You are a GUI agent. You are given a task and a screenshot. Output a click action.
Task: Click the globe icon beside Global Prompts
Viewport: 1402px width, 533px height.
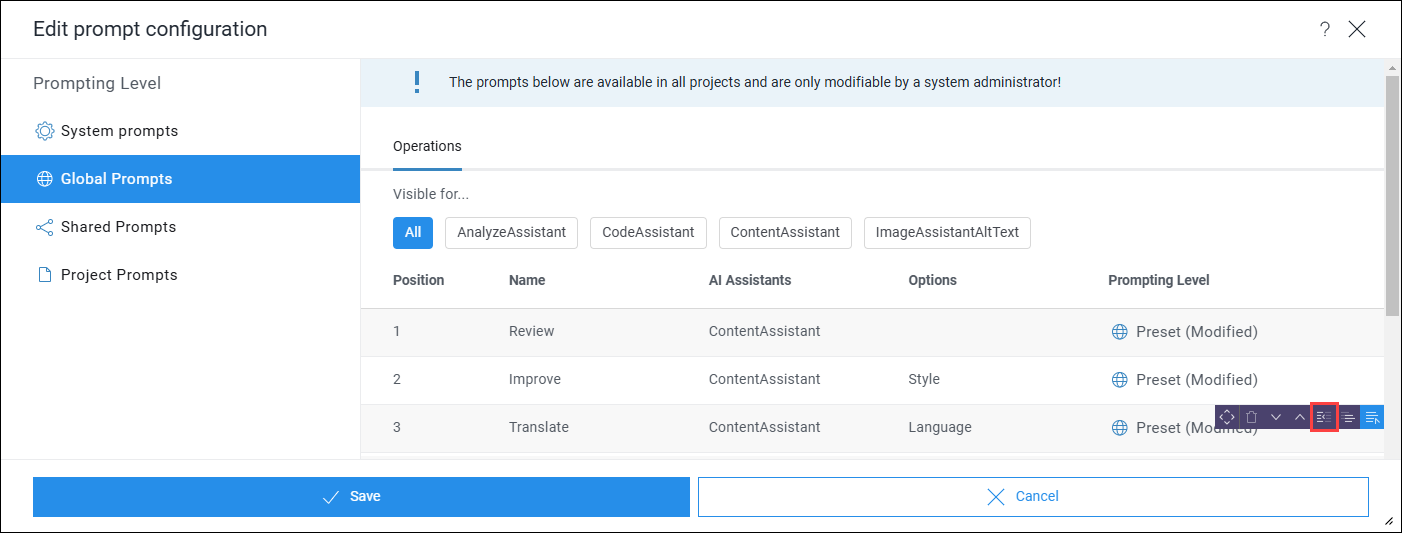44,179
